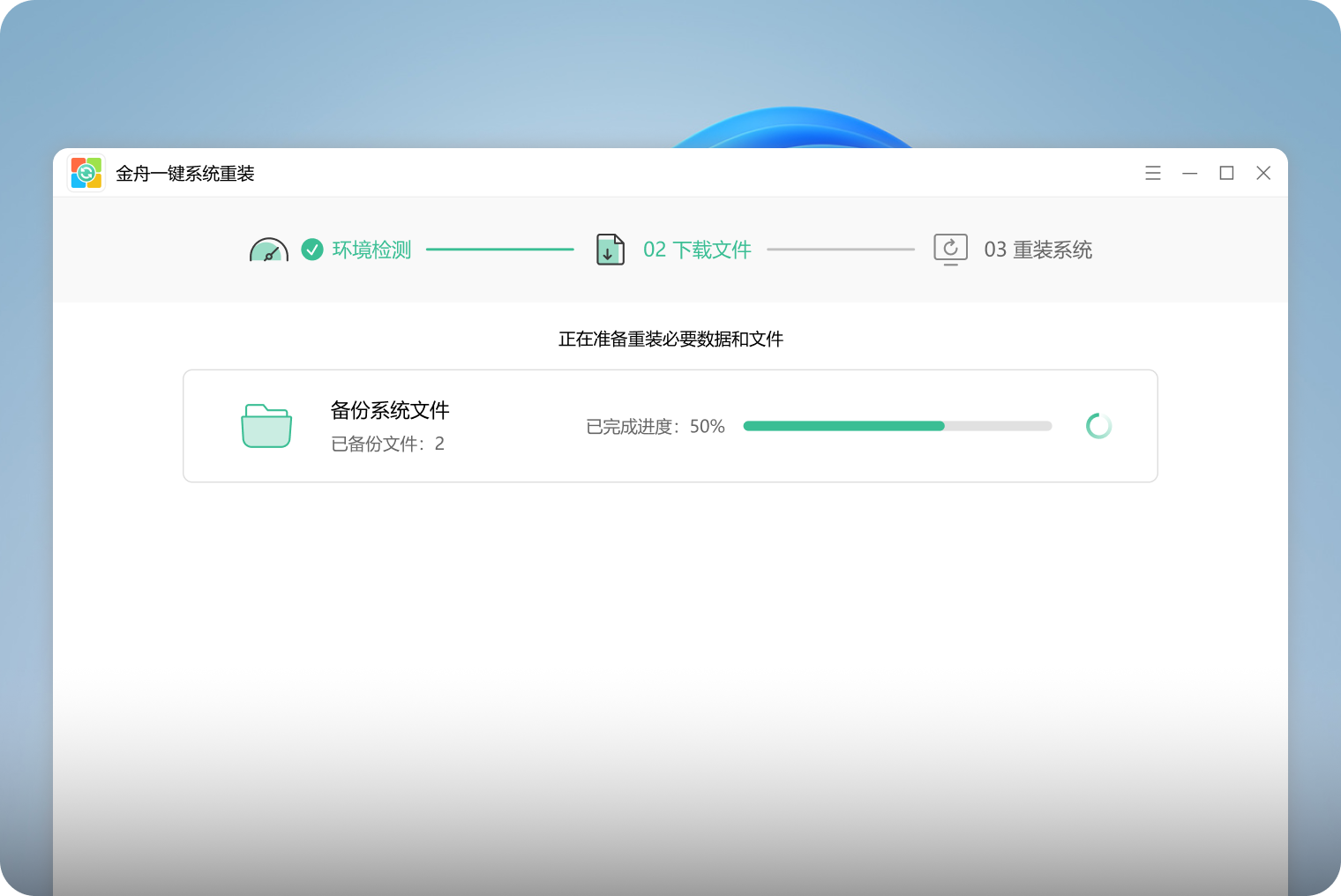Click the 正在准备重装必要数据和文件 heading
This screenshot has width=1341, height=896.
670,339
